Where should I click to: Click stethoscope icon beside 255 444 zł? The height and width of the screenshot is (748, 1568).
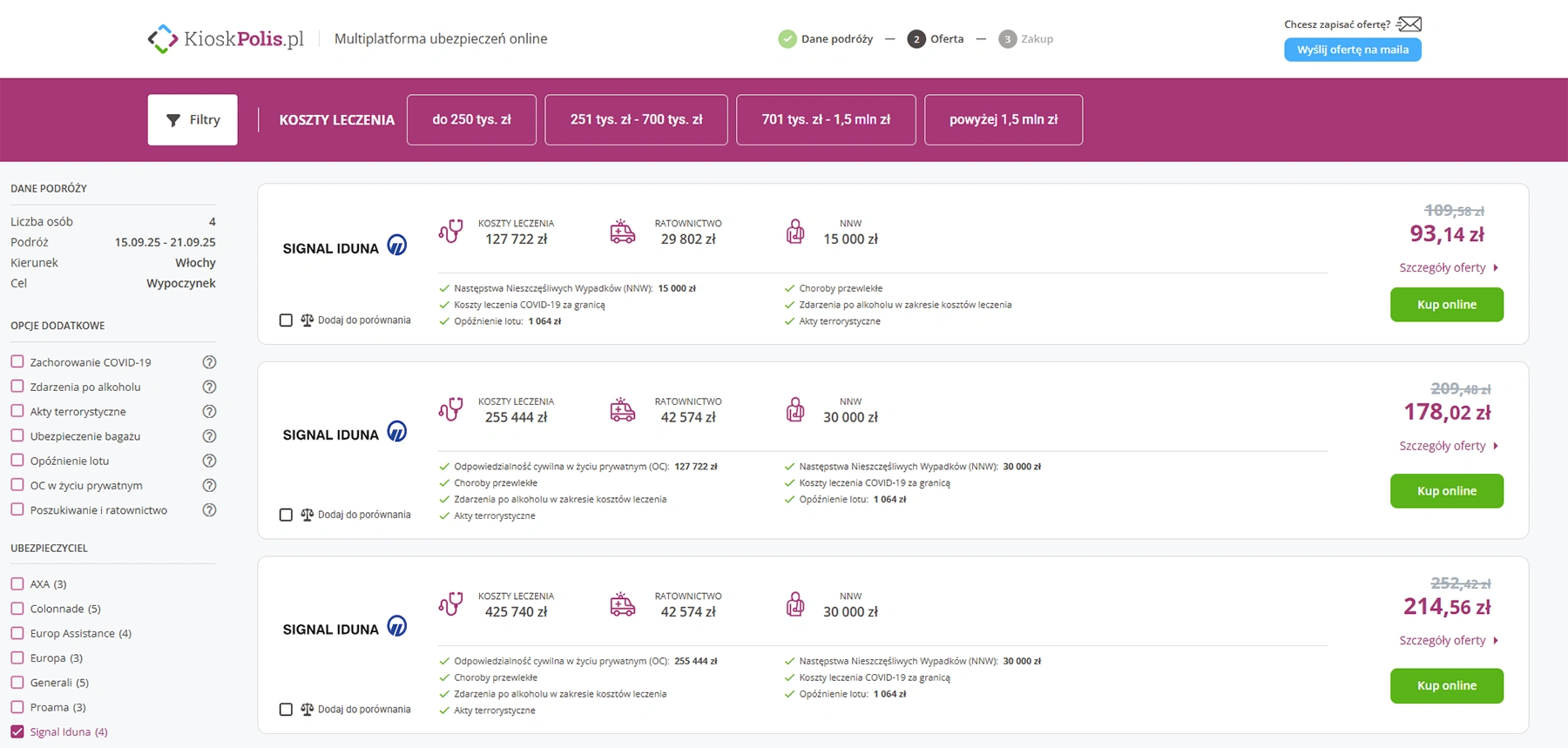pos(450,409)
